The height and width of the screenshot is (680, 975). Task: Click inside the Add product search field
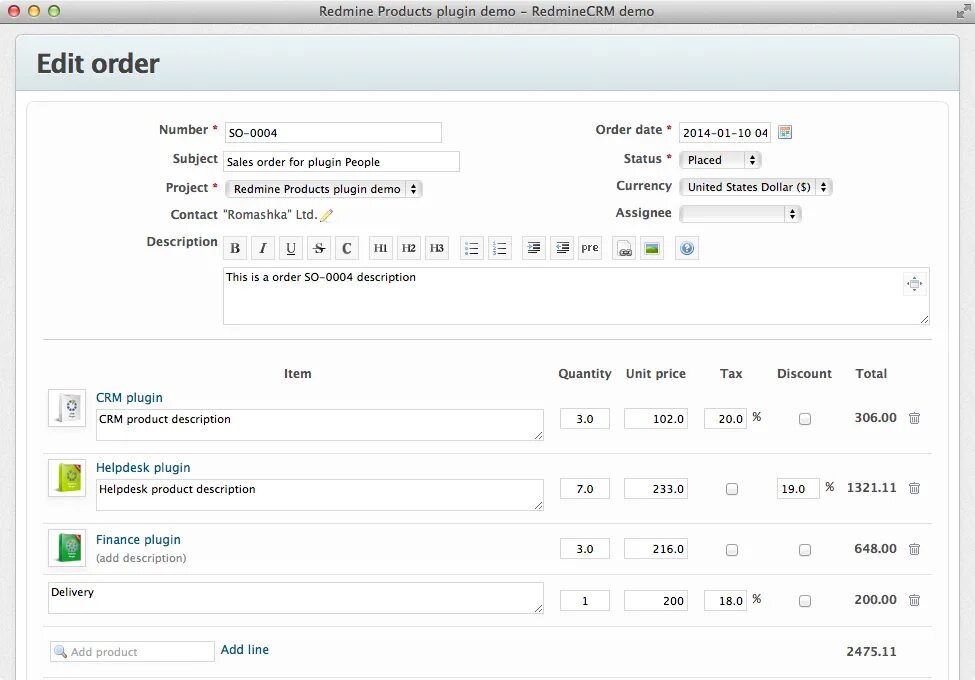click(x=130, y=651)
